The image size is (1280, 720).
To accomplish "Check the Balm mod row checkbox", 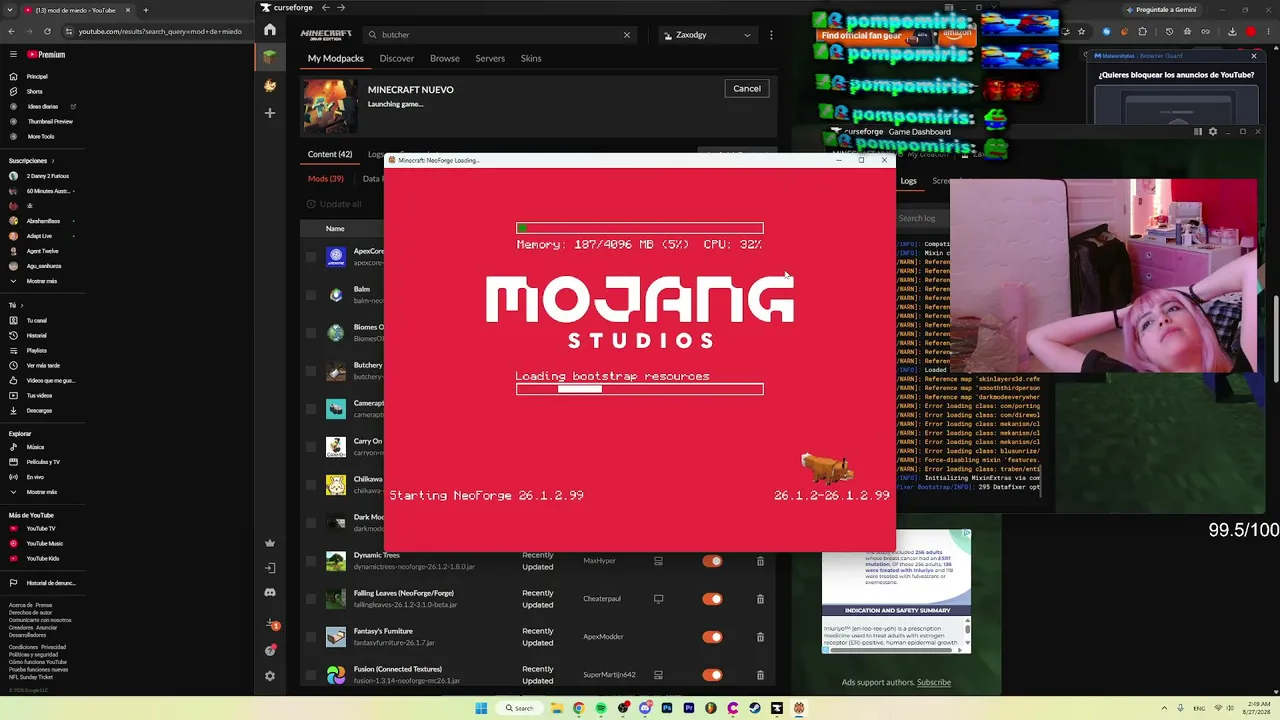I will (x=311, y=295).
